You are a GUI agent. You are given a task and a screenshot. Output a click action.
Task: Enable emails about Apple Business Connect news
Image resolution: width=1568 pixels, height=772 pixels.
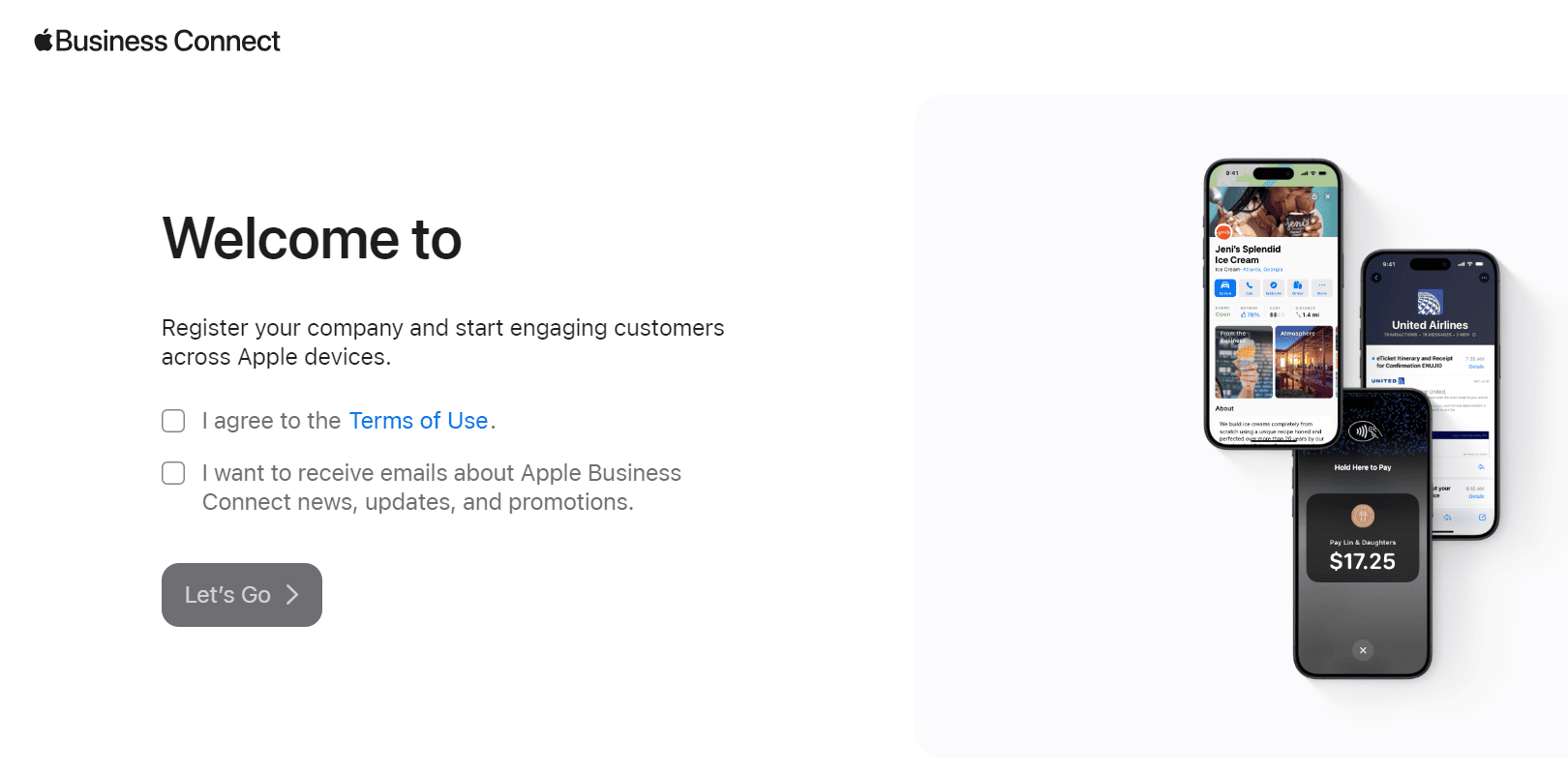(x=173, y=473)
